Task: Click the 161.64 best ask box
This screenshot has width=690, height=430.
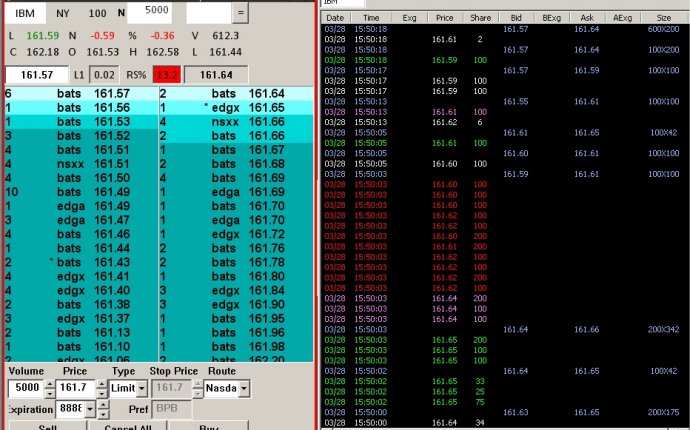Action: (x=216, y=75)
